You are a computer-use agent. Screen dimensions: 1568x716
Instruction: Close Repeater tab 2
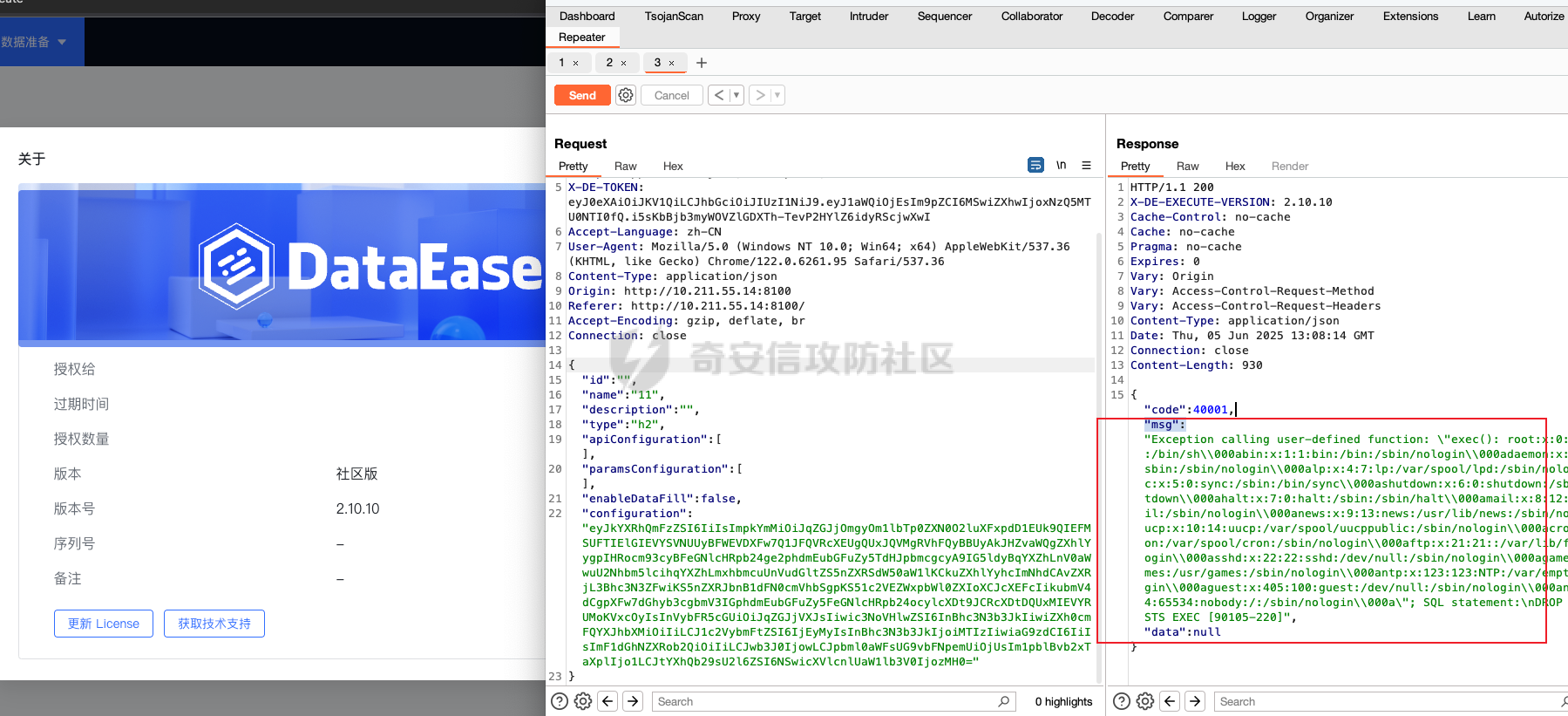tap(624, 63)
